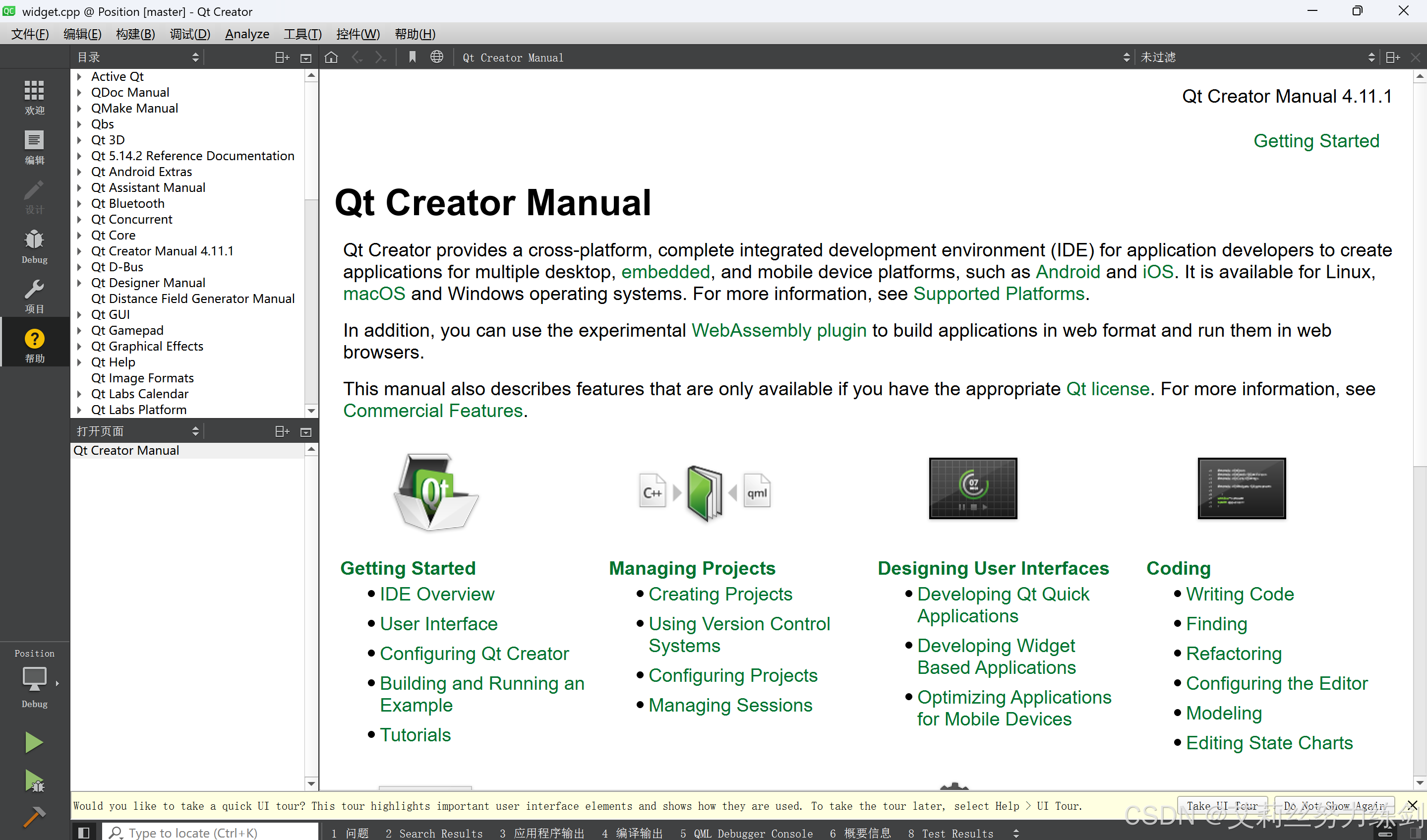
Task: Split the help viewer pane
Action: pos(1392,57)
